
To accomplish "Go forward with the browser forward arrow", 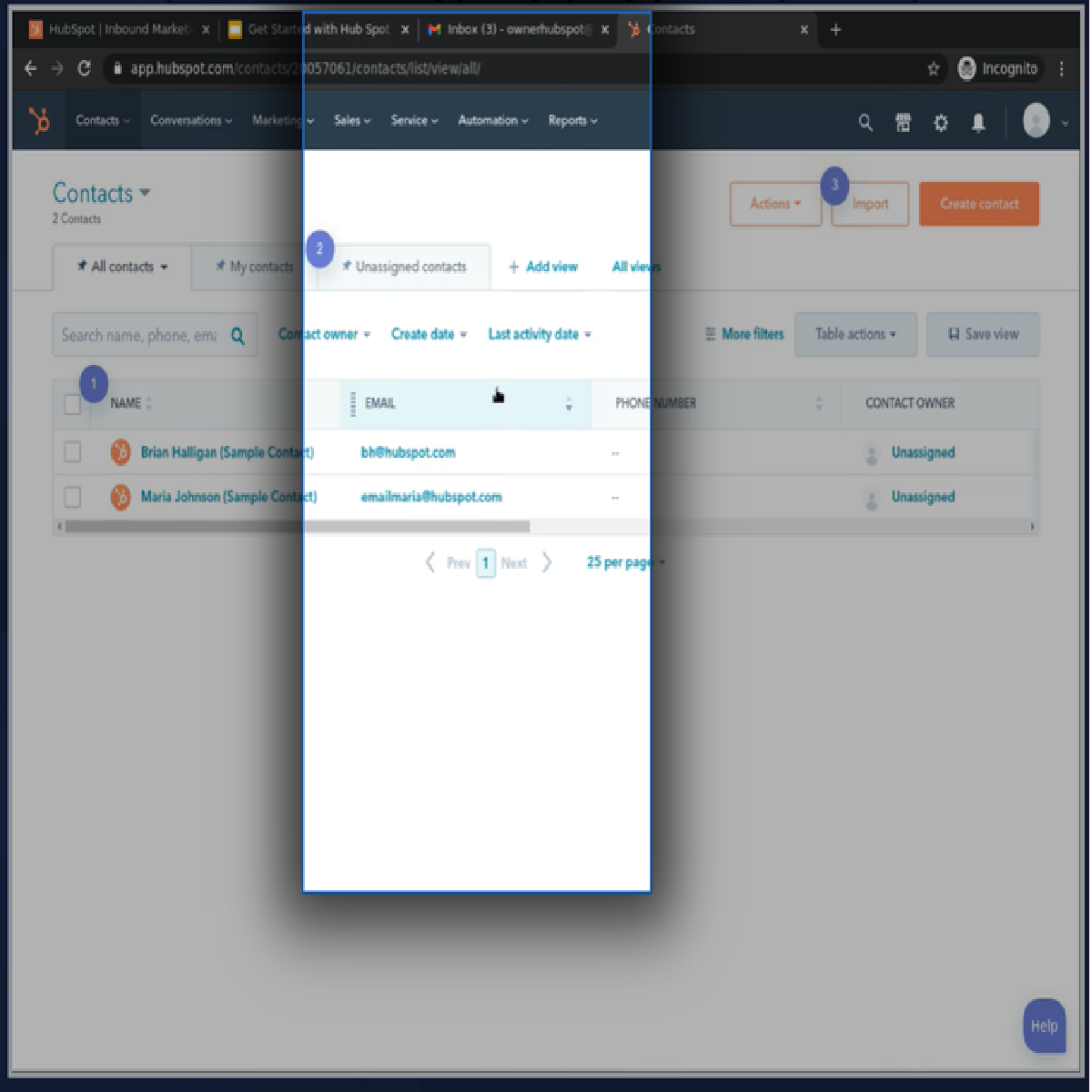I will coord(57,68).
